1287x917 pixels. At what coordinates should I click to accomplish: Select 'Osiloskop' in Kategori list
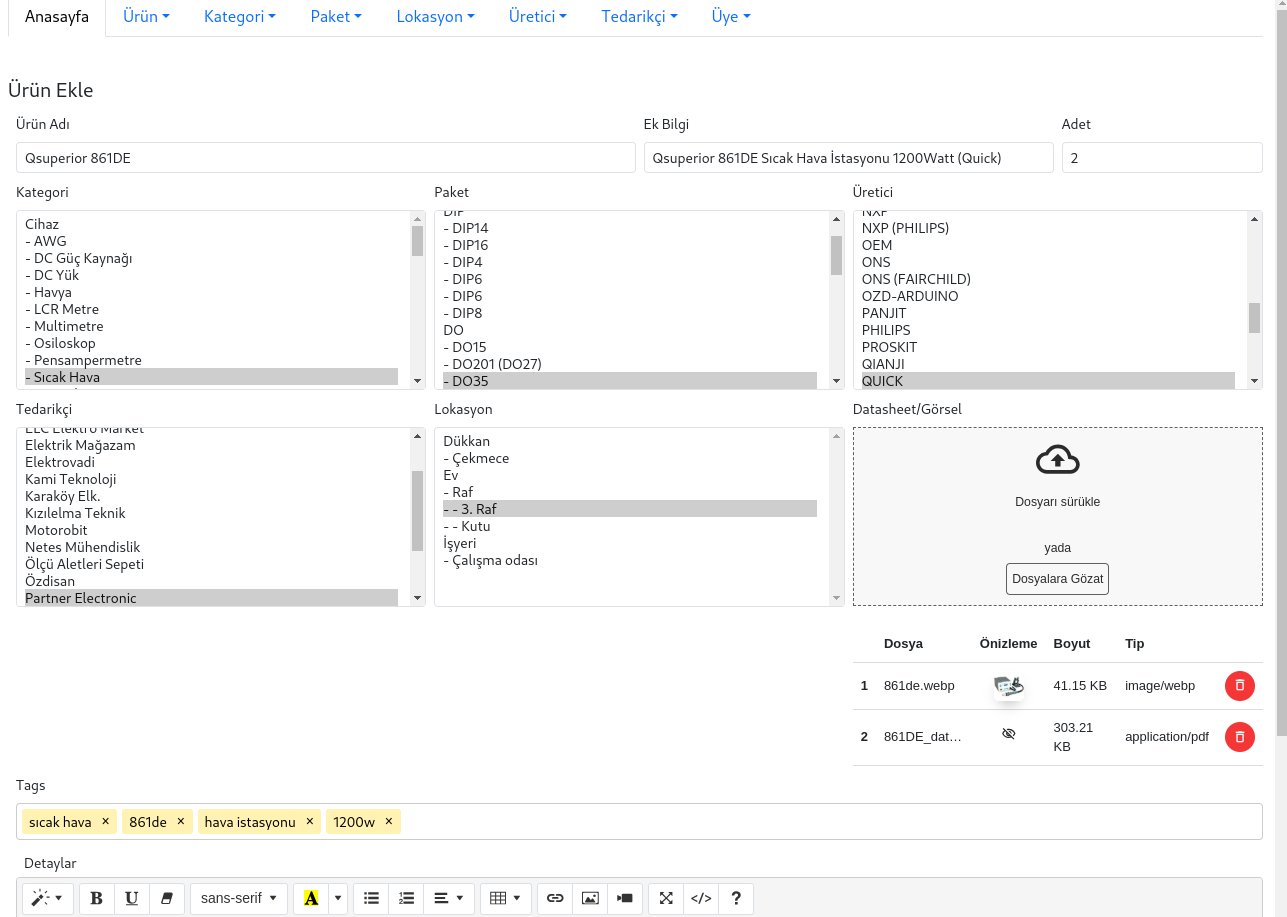pos(211,343)
